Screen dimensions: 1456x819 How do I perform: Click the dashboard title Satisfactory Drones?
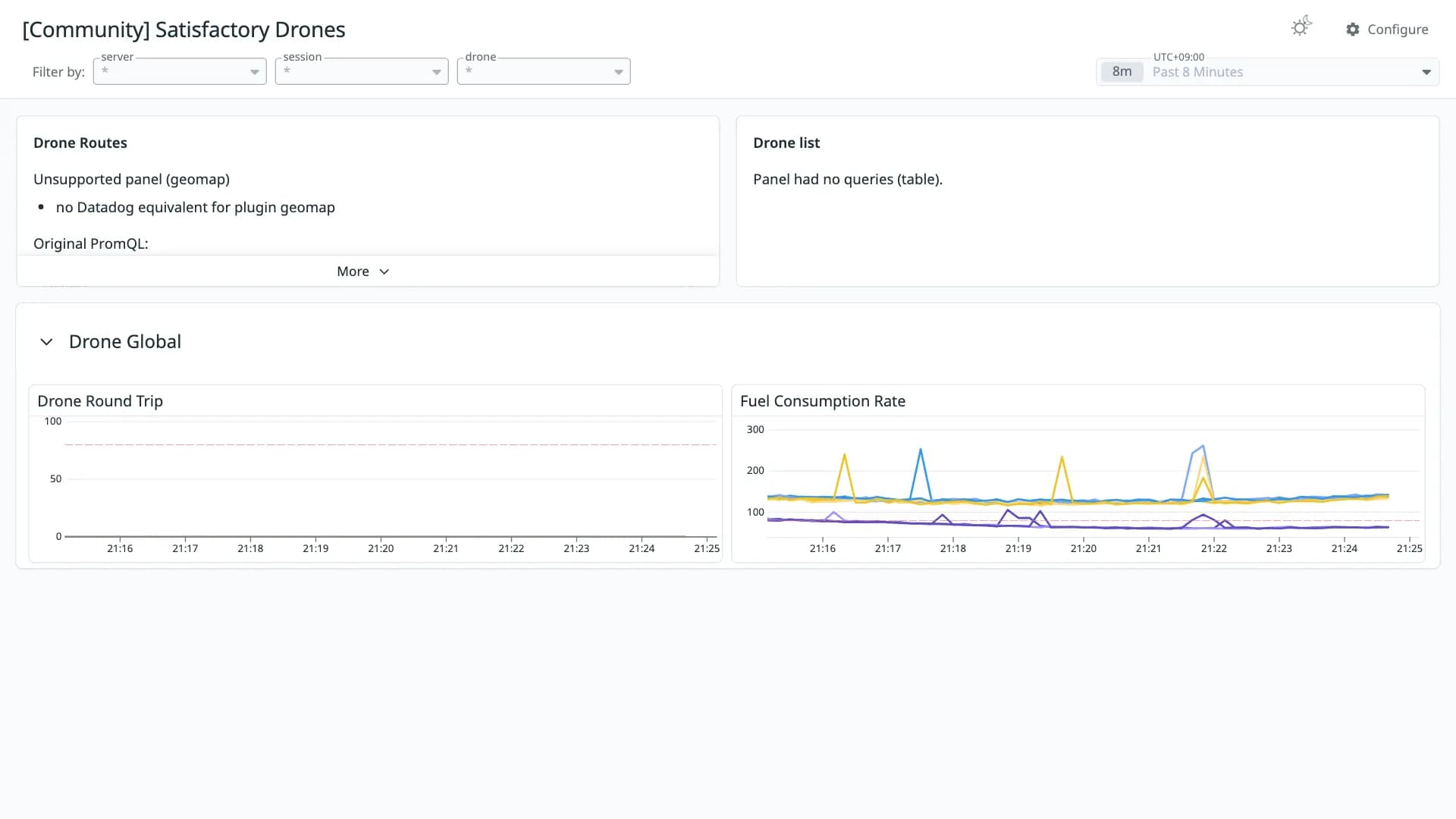pos(184,30)
